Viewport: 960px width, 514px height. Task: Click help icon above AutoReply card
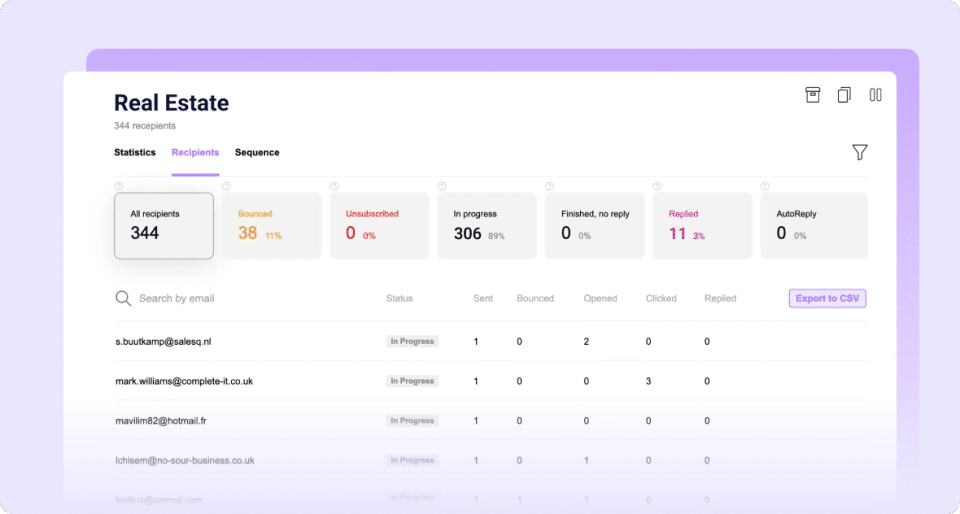pos(765,186)
